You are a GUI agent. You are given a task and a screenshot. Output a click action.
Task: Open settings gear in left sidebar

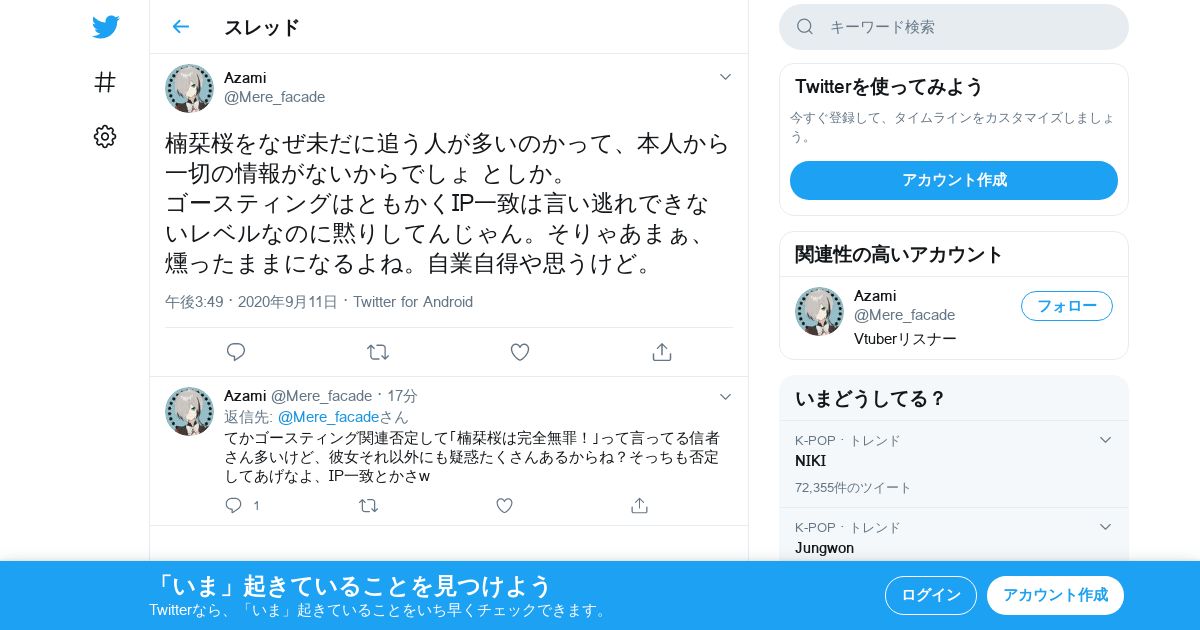[105, 136]
